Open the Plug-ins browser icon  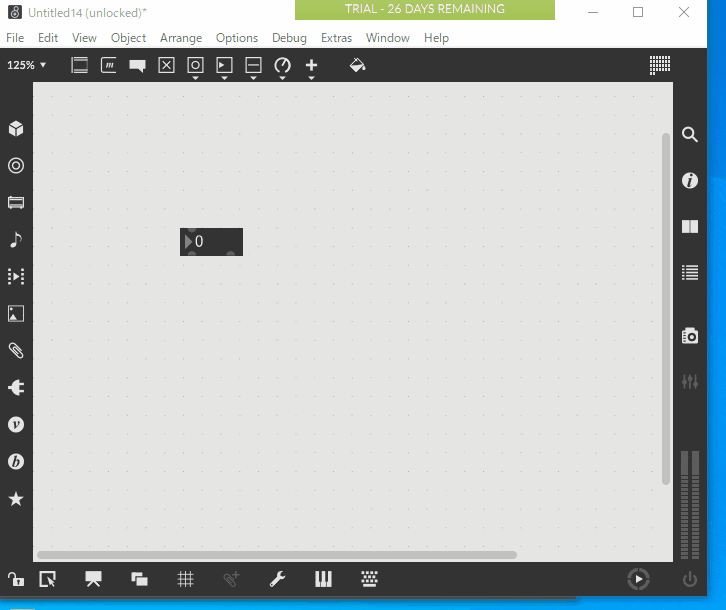point(16,388)
